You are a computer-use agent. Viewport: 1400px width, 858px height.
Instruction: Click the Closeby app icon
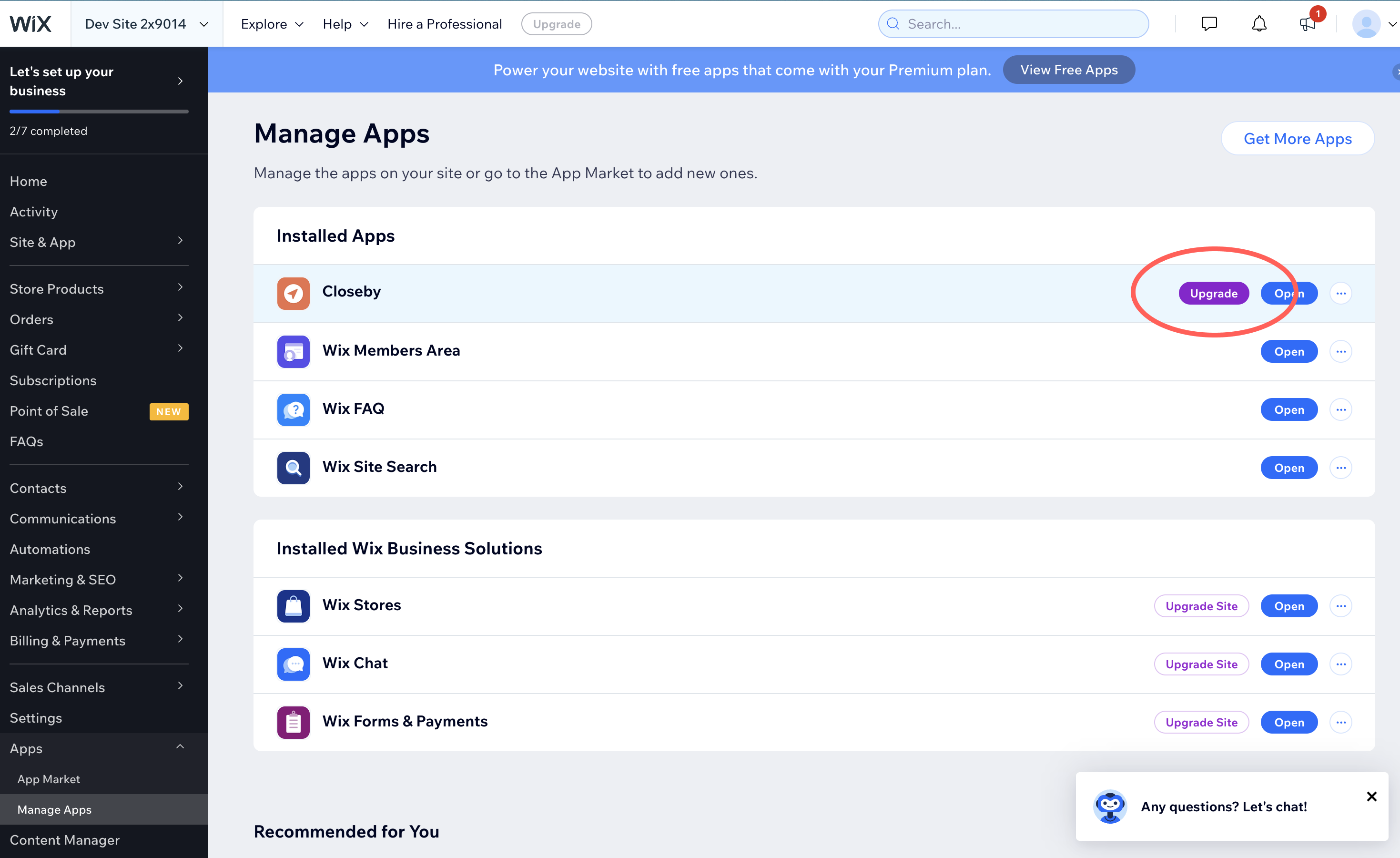coord(293,293)
